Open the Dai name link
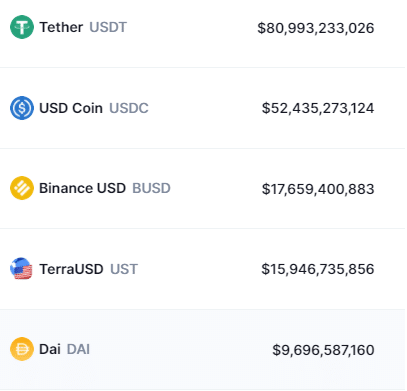This screenshot has width=407, height=391. tap(50, 349)
